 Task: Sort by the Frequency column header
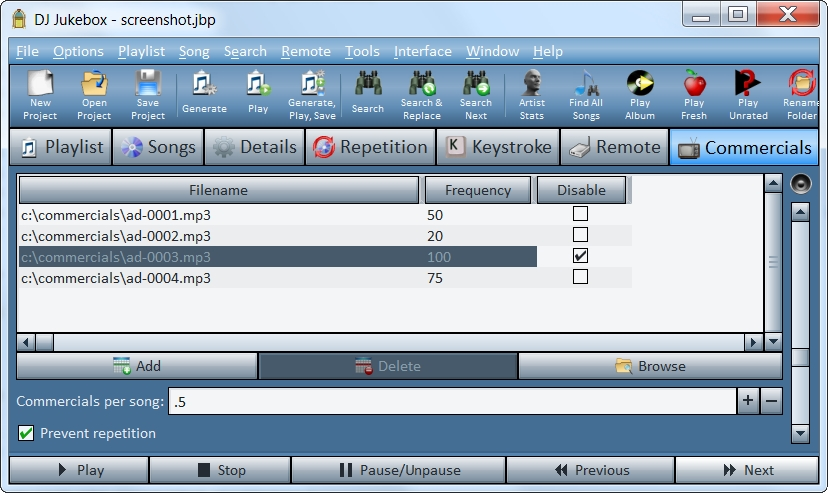[478, 190]
